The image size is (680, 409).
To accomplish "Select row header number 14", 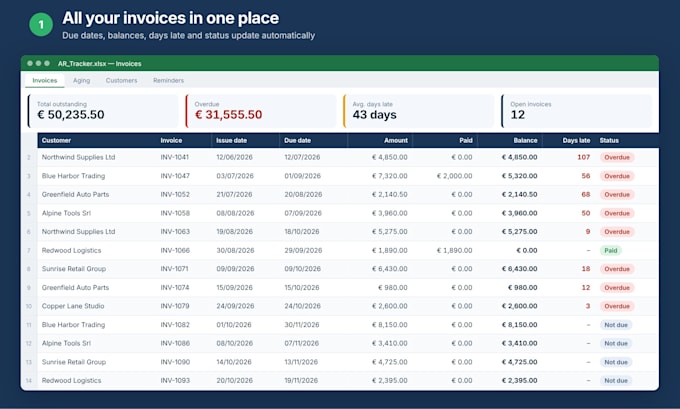I will [x=29, y=380].
